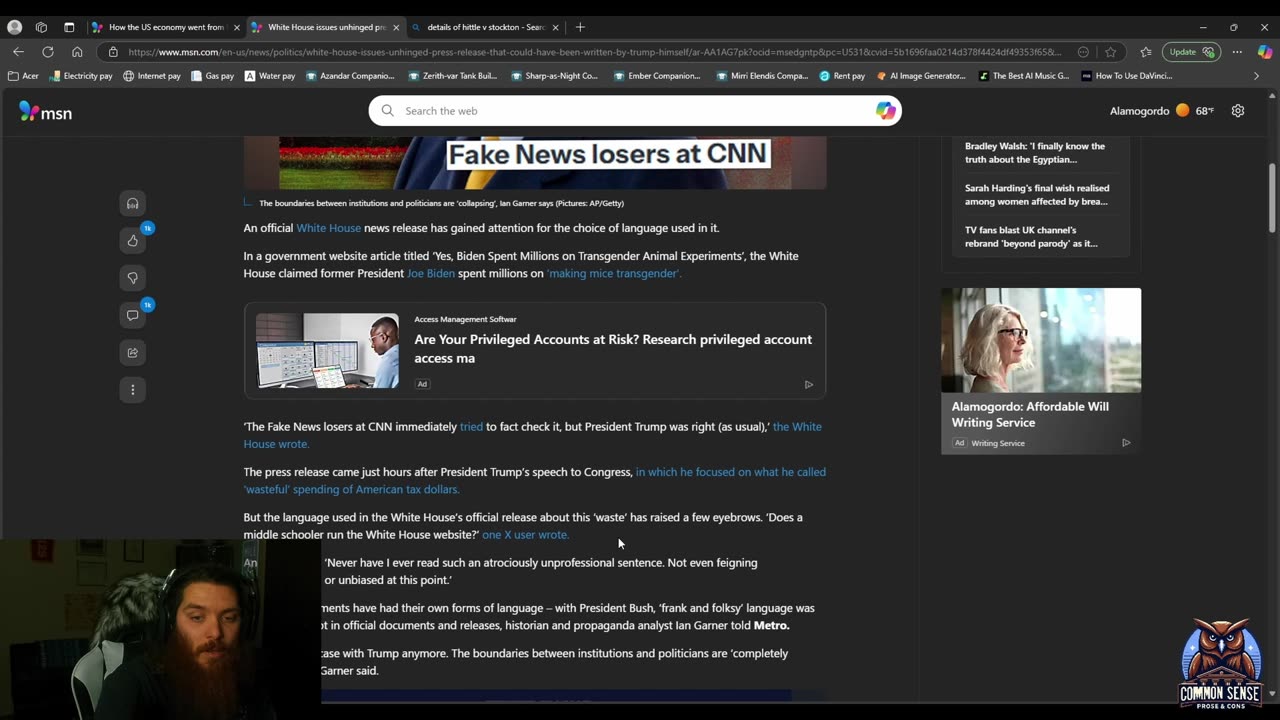Open 'The Best AI Music G...' bookmark
This screenshot has width=1280, height=720.
click(1024, 76)
